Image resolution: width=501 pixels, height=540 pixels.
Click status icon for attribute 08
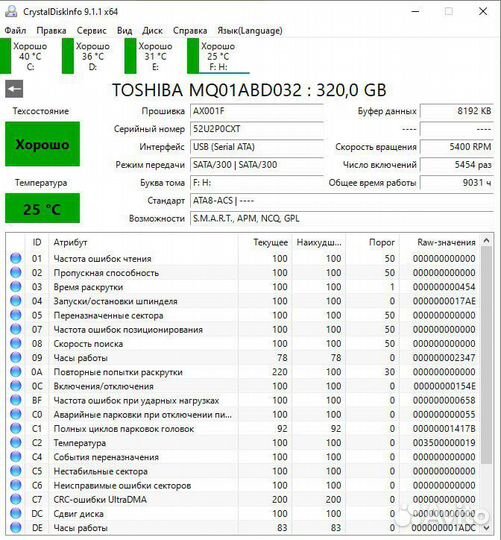pyautogui.click(x=15, y=343)
